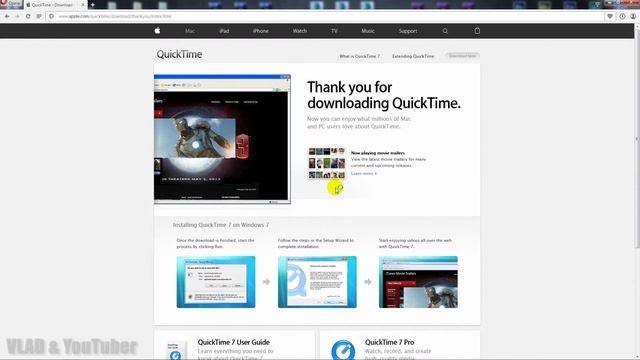Click the QuickTime page heading

pos(179,54)
